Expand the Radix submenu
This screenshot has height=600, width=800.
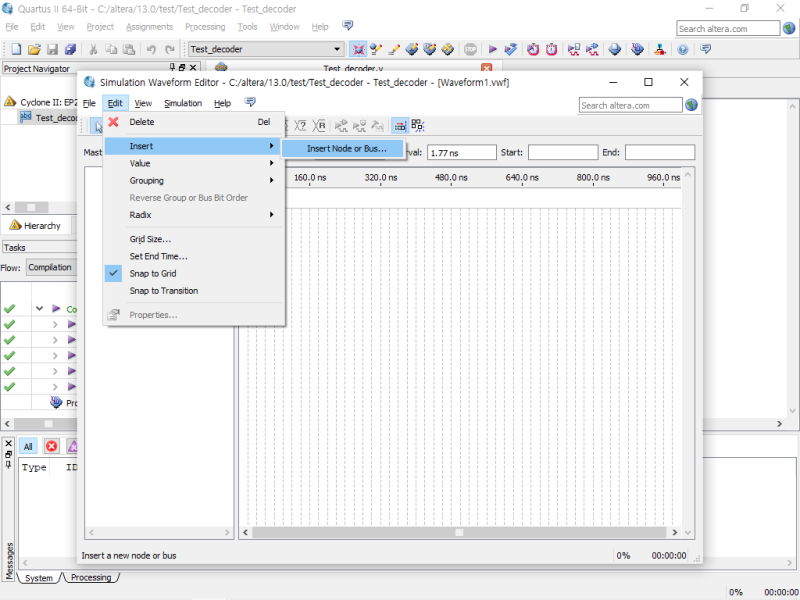coord(143,214)
